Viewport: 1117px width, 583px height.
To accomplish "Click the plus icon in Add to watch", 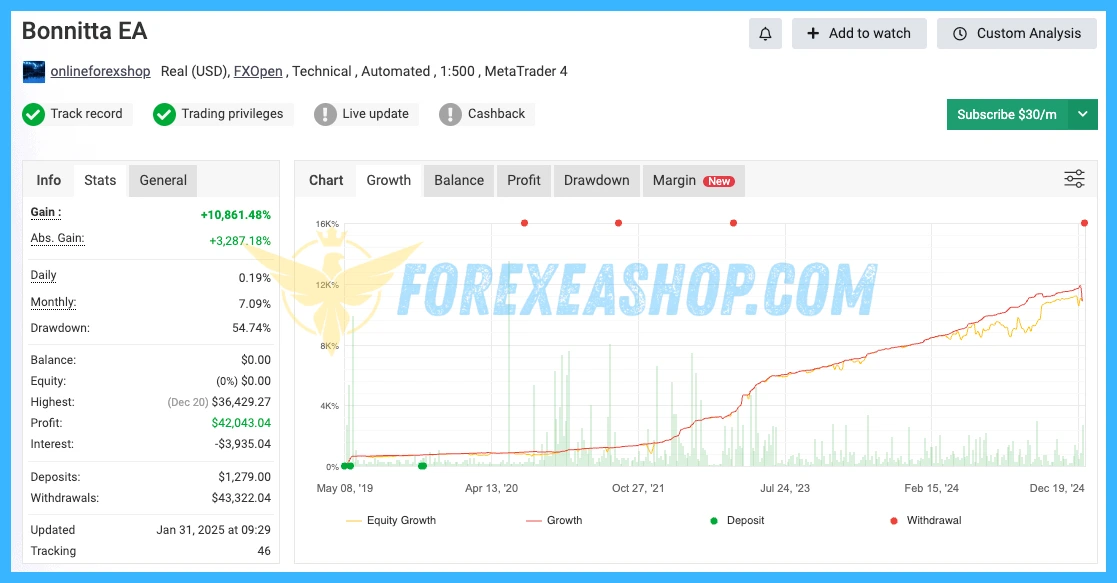I will coord(813,33).
